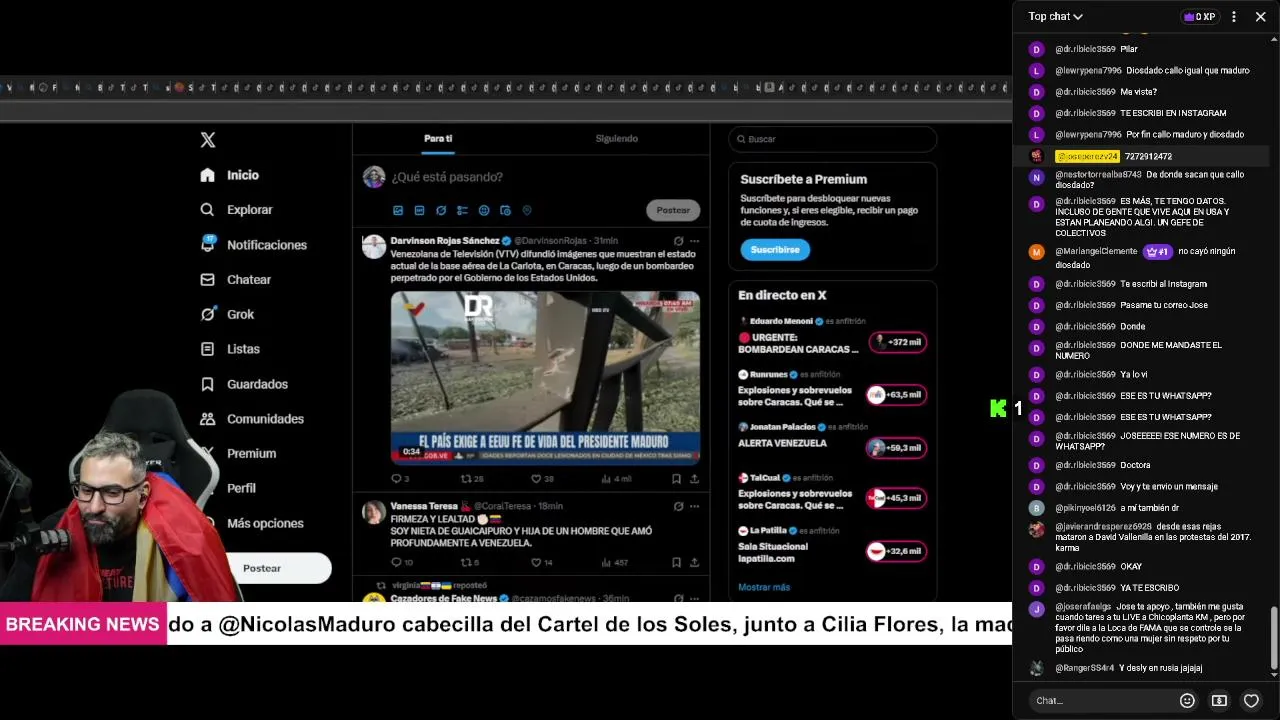Open Vanessa Teresa profile avatar
The image size is (1280, 720).
point(374,512)
